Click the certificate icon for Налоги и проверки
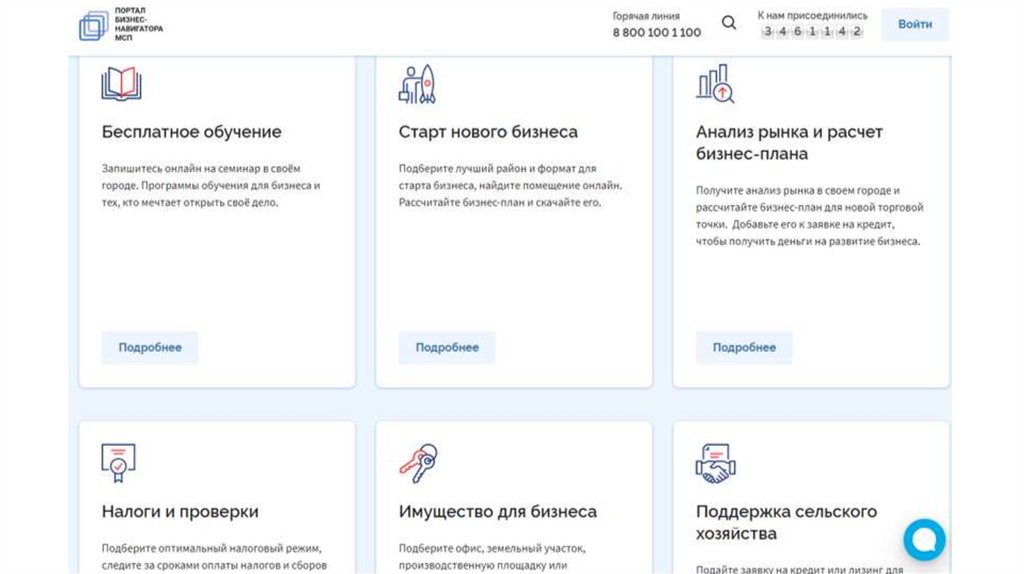Image resolution: width=1024 pixels, height=574 pixels. point(118,463)
